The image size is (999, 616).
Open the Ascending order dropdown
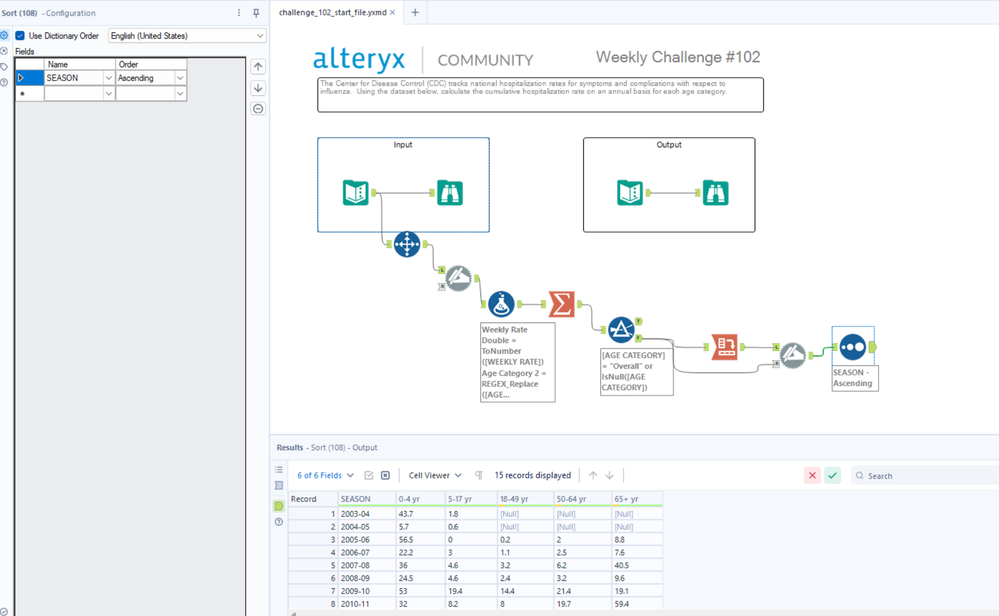click(180, 78)
